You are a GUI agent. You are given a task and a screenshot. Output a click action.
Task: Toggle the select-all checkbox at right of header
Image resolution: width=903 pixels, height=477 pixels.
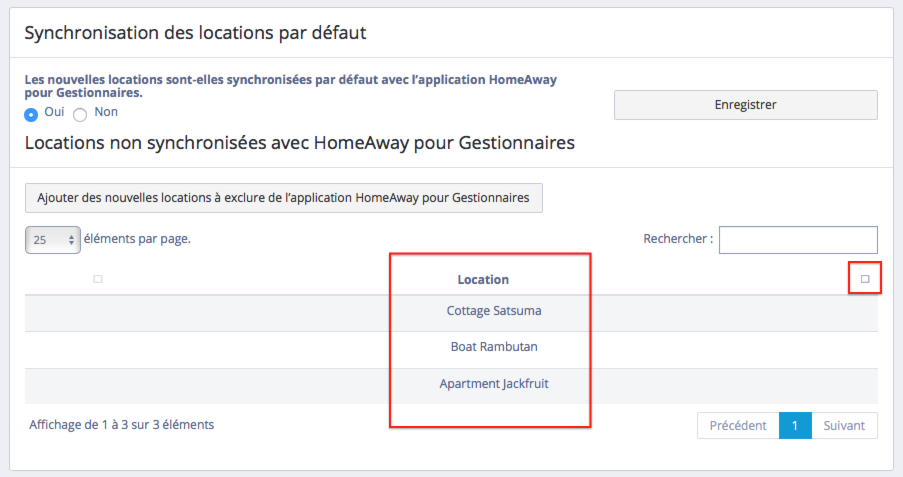(865, 279)
